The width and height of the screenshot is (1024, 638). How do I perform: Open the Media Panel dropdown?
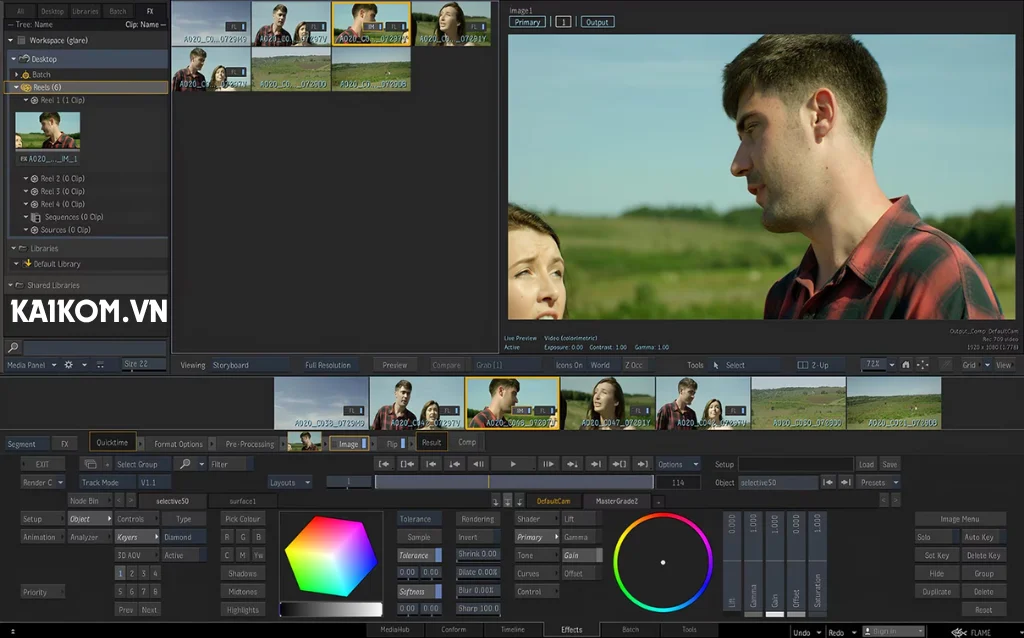(31, 365)
